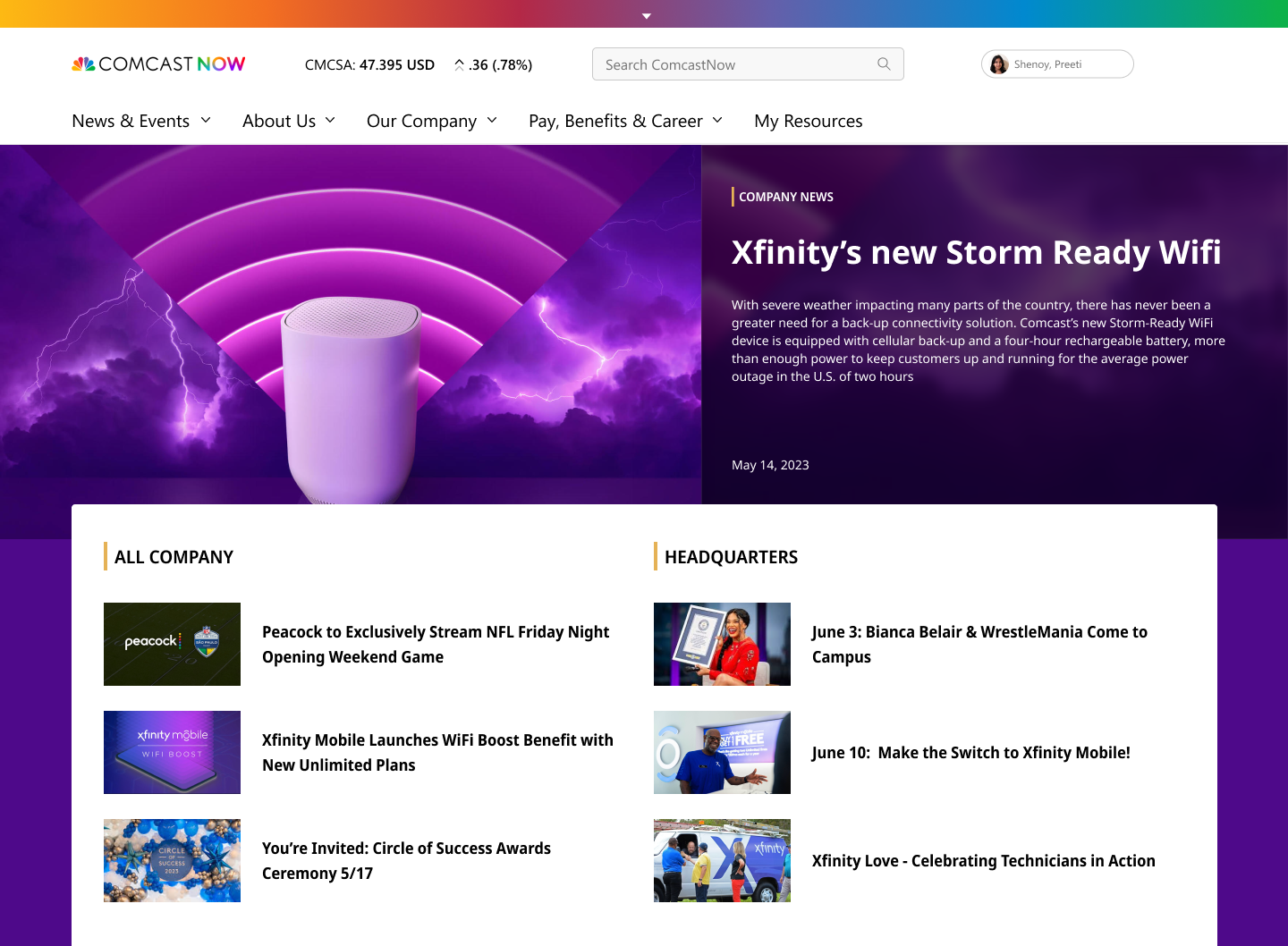Screen dimensions: 1288x946
Task: Click Preeti Shenoy's profile avatar
Action: click(999, 64)
